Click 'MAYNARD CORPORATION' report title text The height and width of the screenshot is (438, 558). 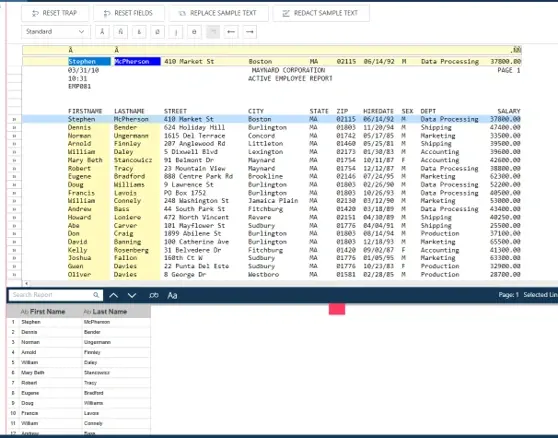pyautogui.click(x=288, y=70)
